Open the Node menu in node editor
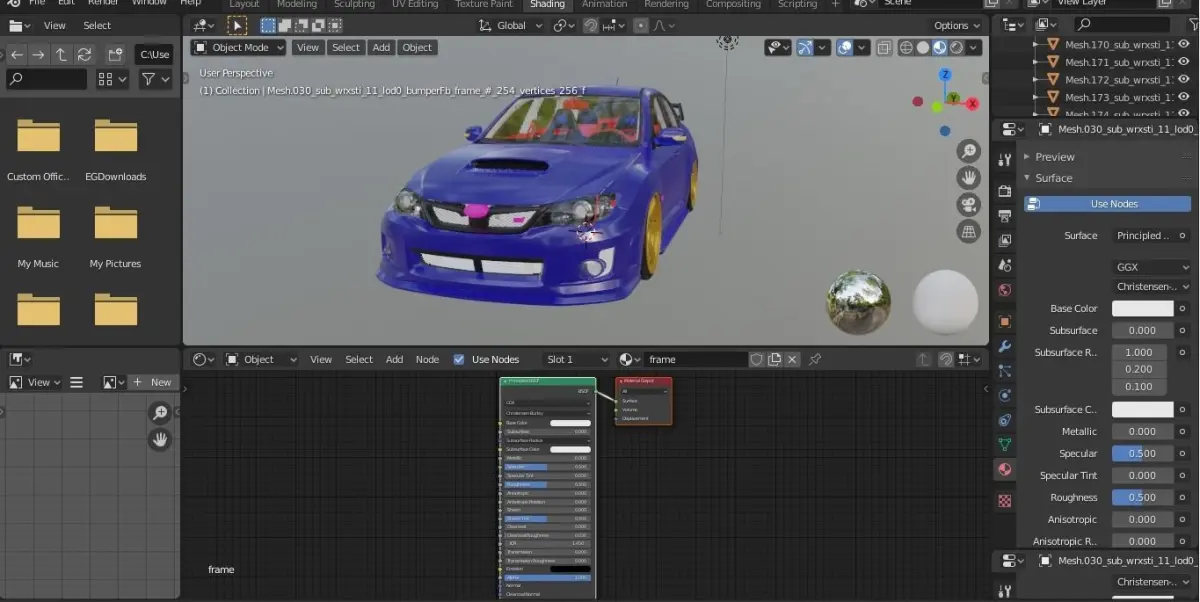 [427, 359]
